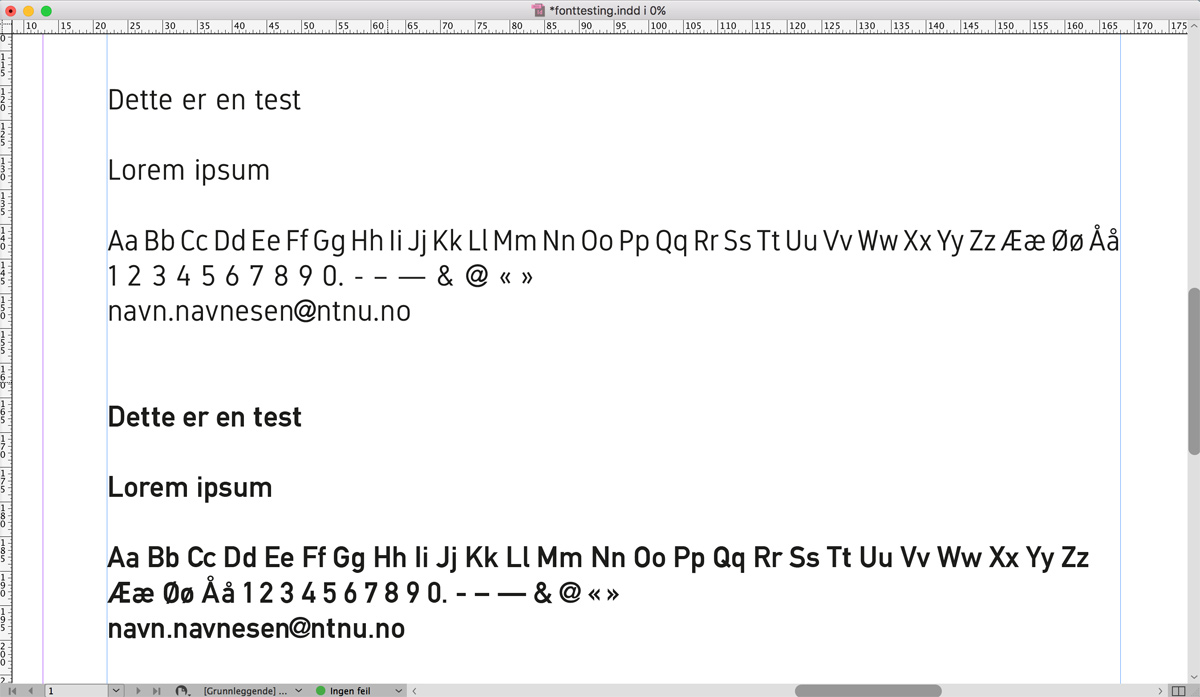Click the green preflight status indicator

pos(321,691)
